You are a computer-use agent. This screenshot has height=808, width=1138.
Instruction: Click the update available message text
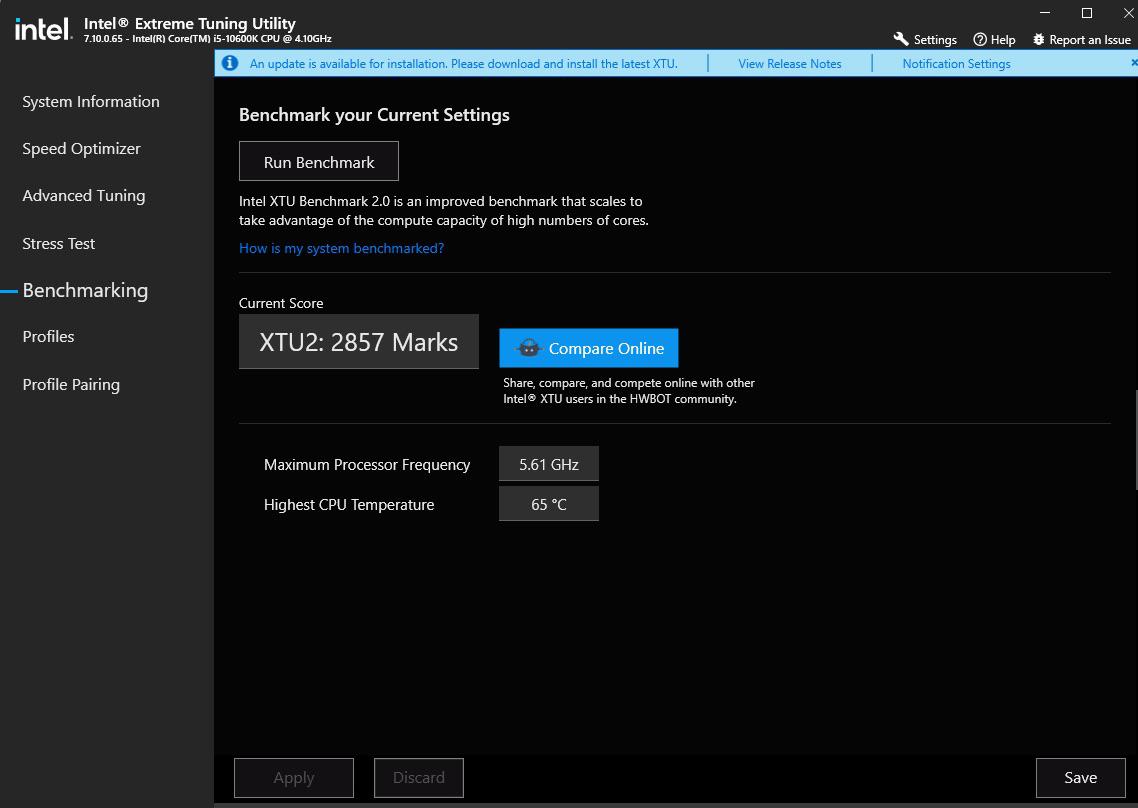pos(464,64)
